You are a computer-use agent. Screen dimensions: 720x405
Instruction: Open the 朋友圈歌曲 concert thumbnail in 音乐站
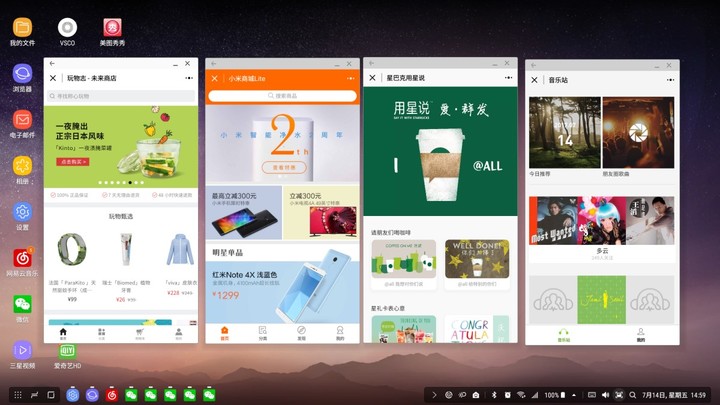click(x=638, y=132)
